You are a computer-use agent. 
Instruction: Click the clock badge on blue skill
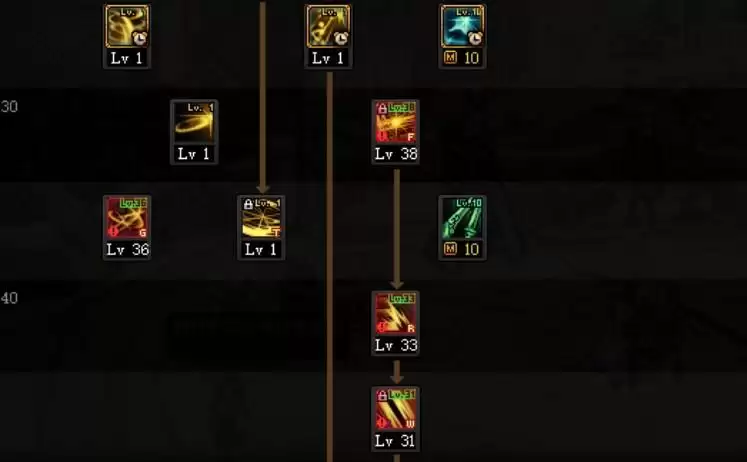[475, 38]
